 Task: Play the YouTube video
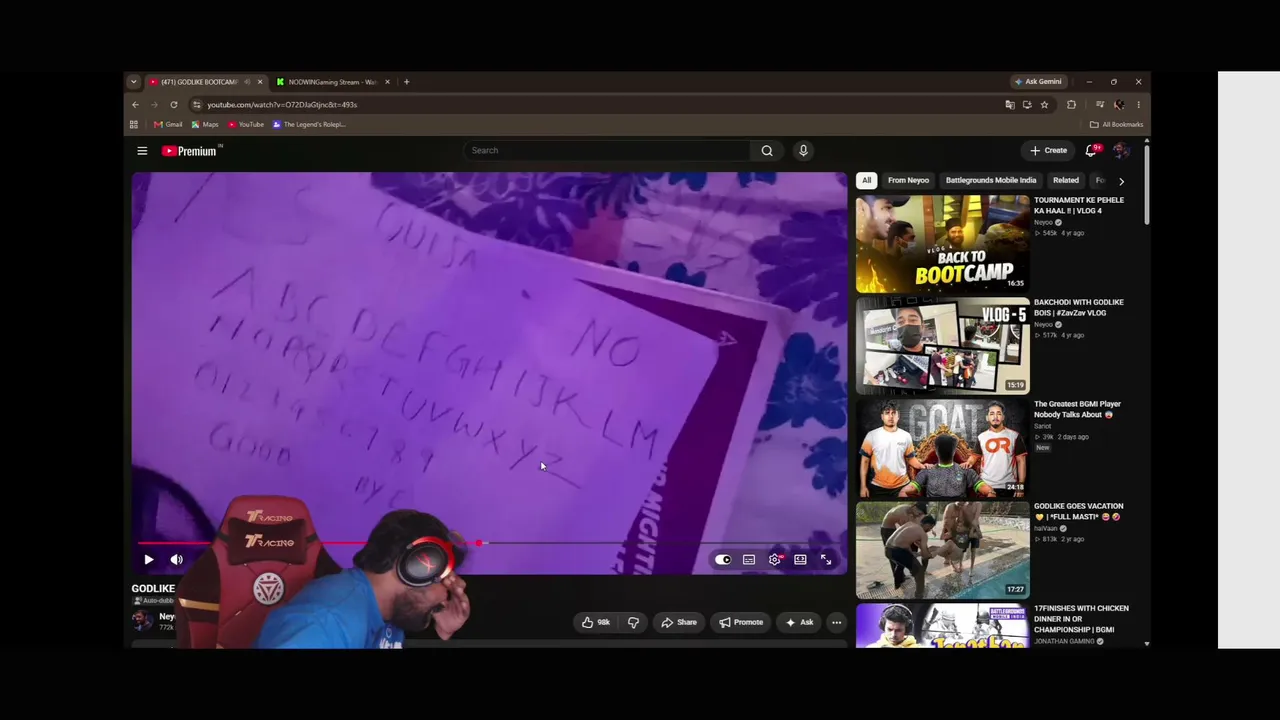(x=148, y=560)
